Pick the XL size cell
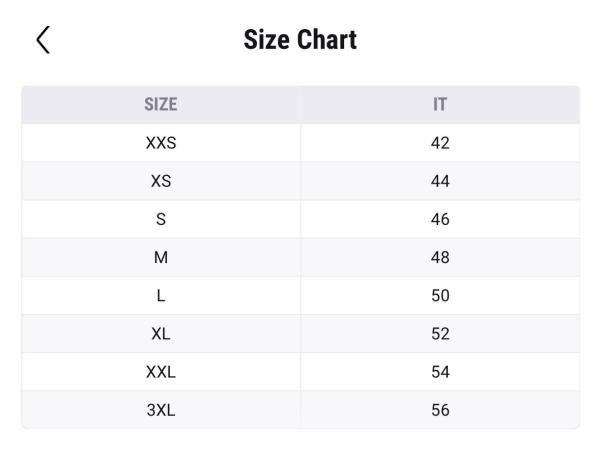 point(161,333)
